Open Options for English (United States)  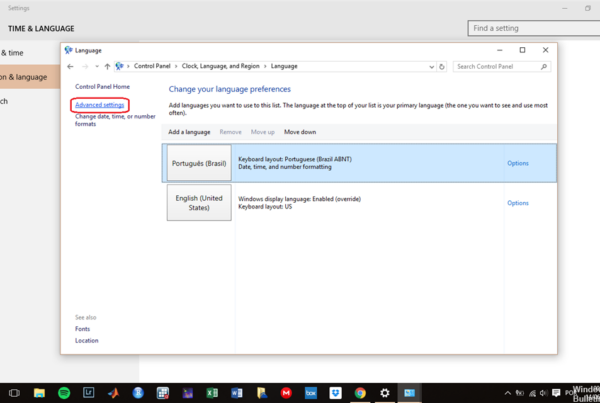(518, 203)
